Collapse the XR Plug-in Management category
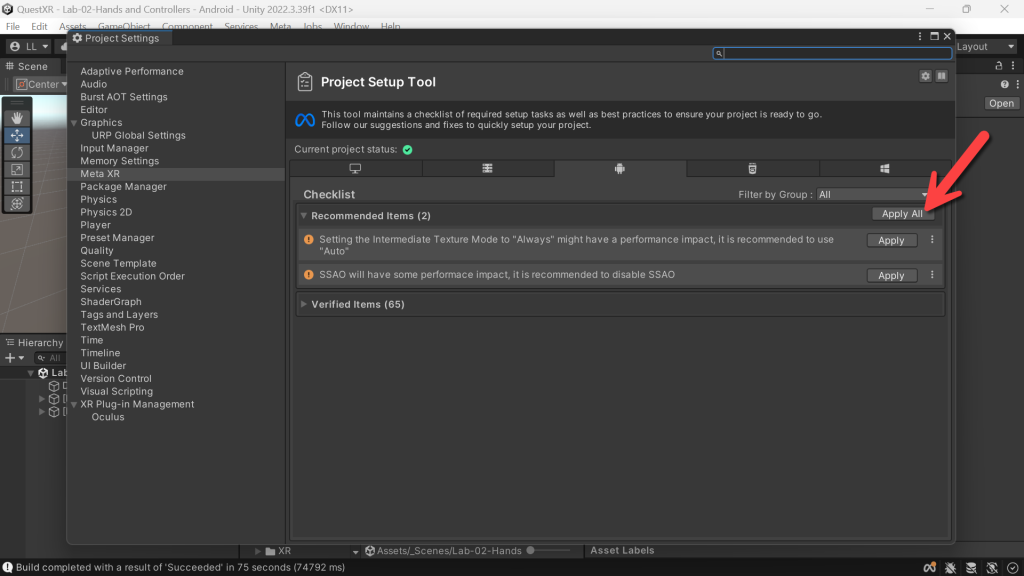 (74, 405)
